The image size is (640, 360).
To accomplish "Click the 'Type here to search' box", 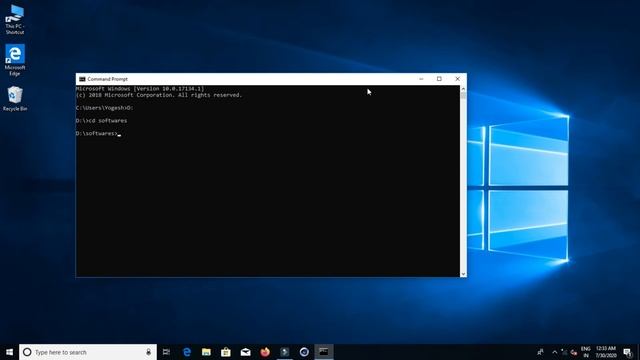I will [x=88, y=352].
